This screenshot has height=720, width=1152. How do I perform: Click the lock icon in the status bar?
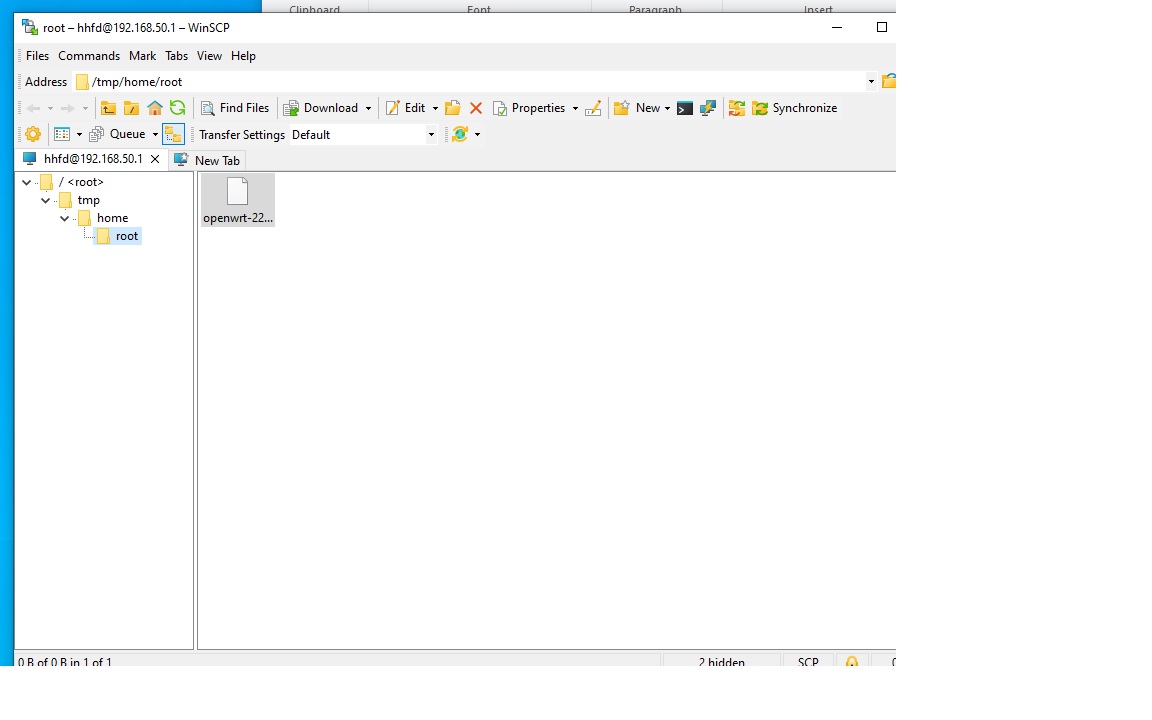click(853, 662)
